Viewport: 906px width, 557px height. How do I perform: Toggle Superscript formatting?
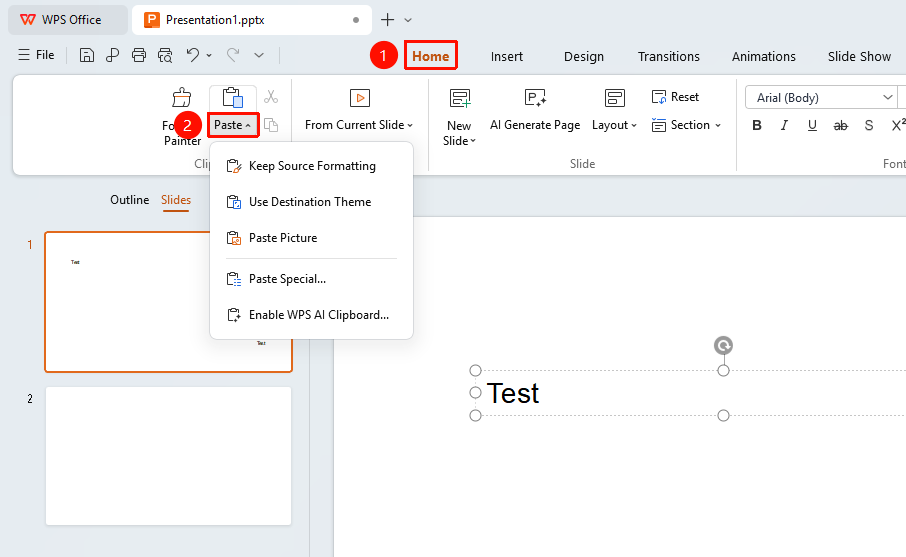pos(898,125)
